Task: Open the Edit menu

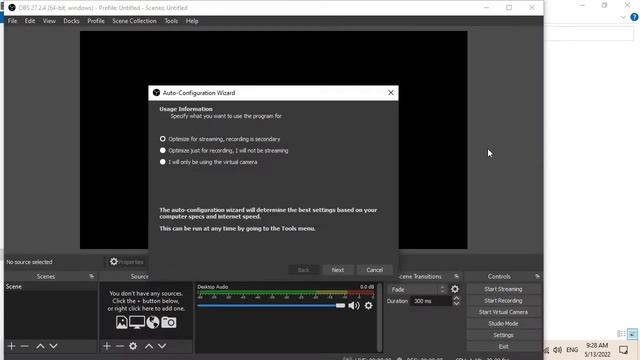Action: (30, 21)
